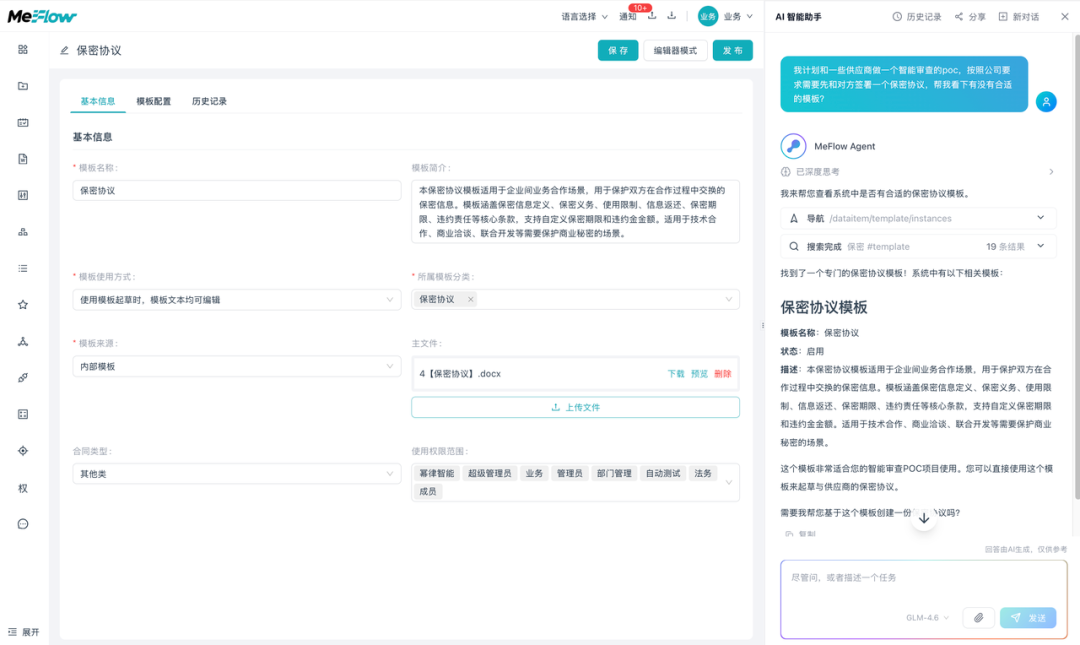This screenshot has height=645, width=1080.
Task: Open the star favorites icon in sidebar
Action: tap(23, 305)
